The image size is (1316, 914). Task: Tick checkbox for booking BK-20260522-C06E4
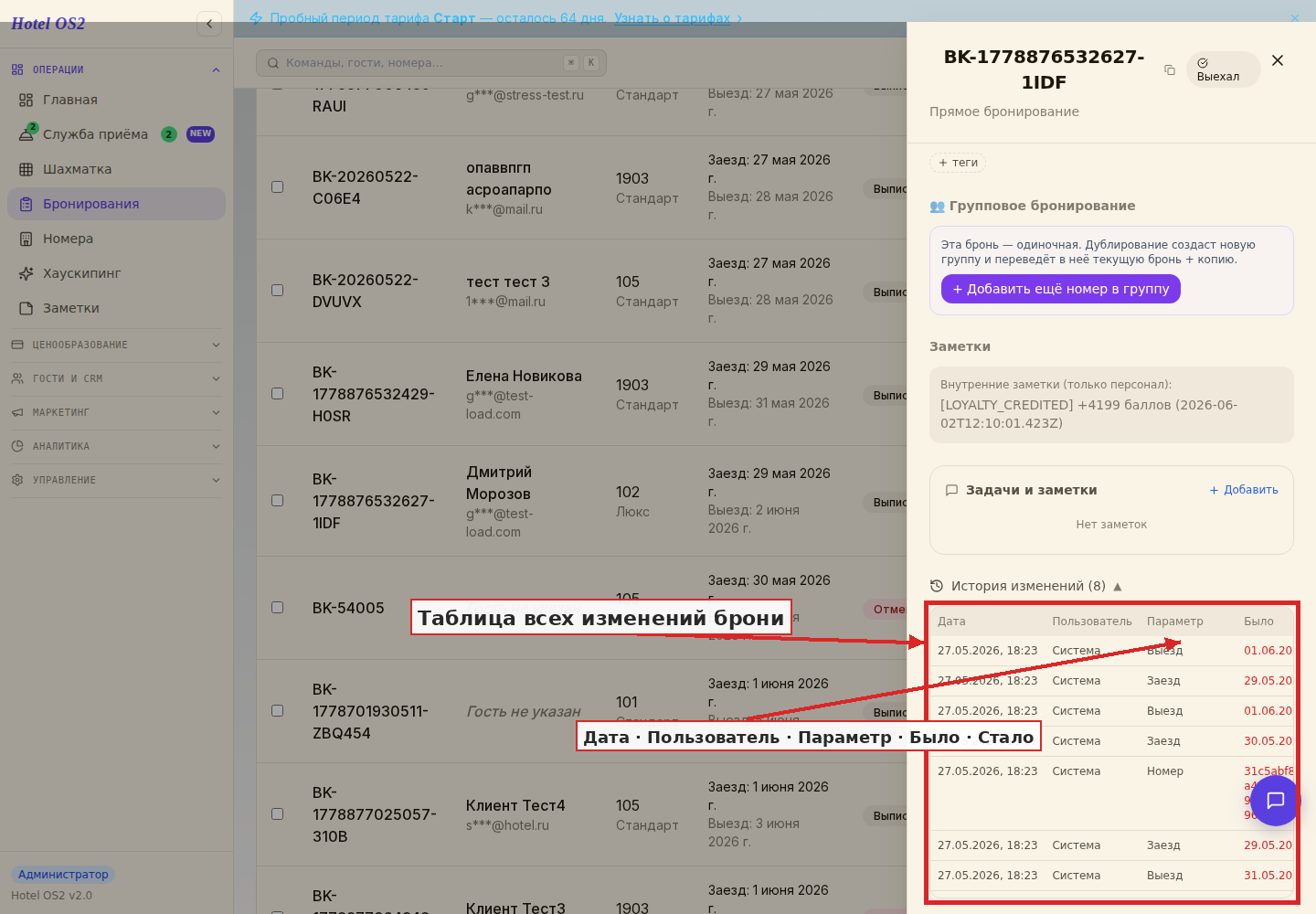[277, 186]
